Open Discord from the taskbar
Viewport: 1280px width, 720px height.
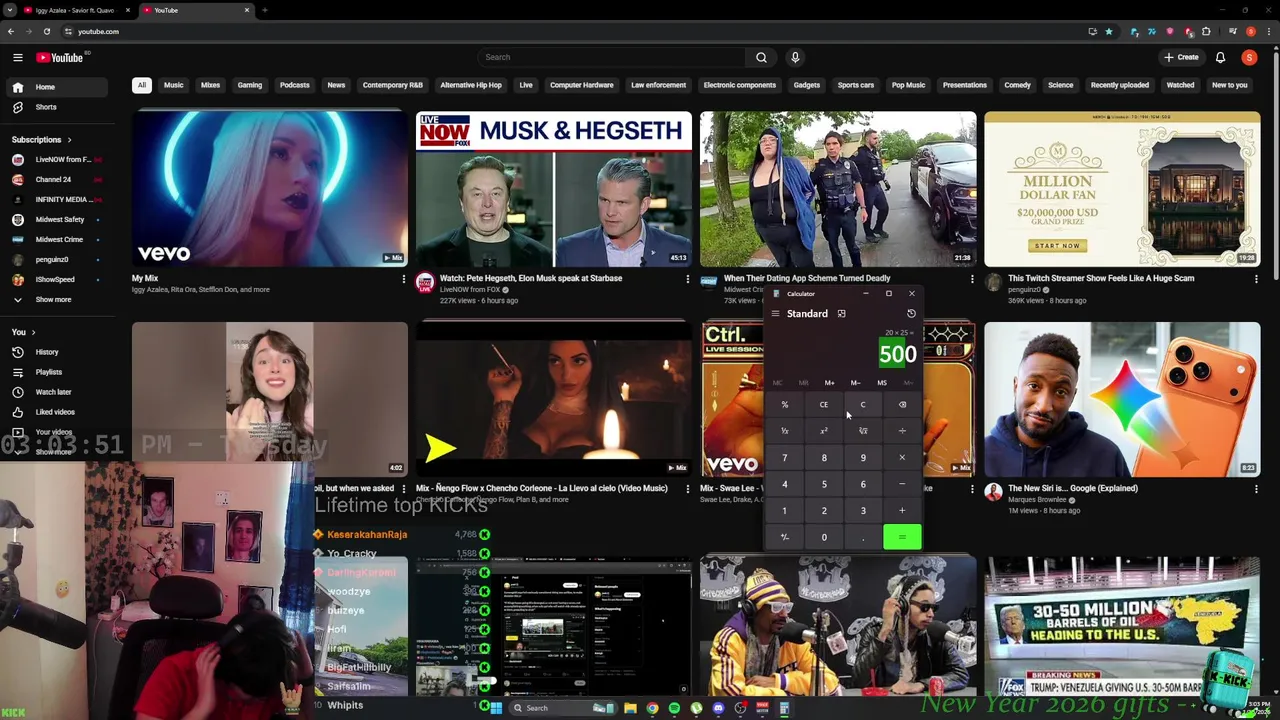(x=718, y=708)
